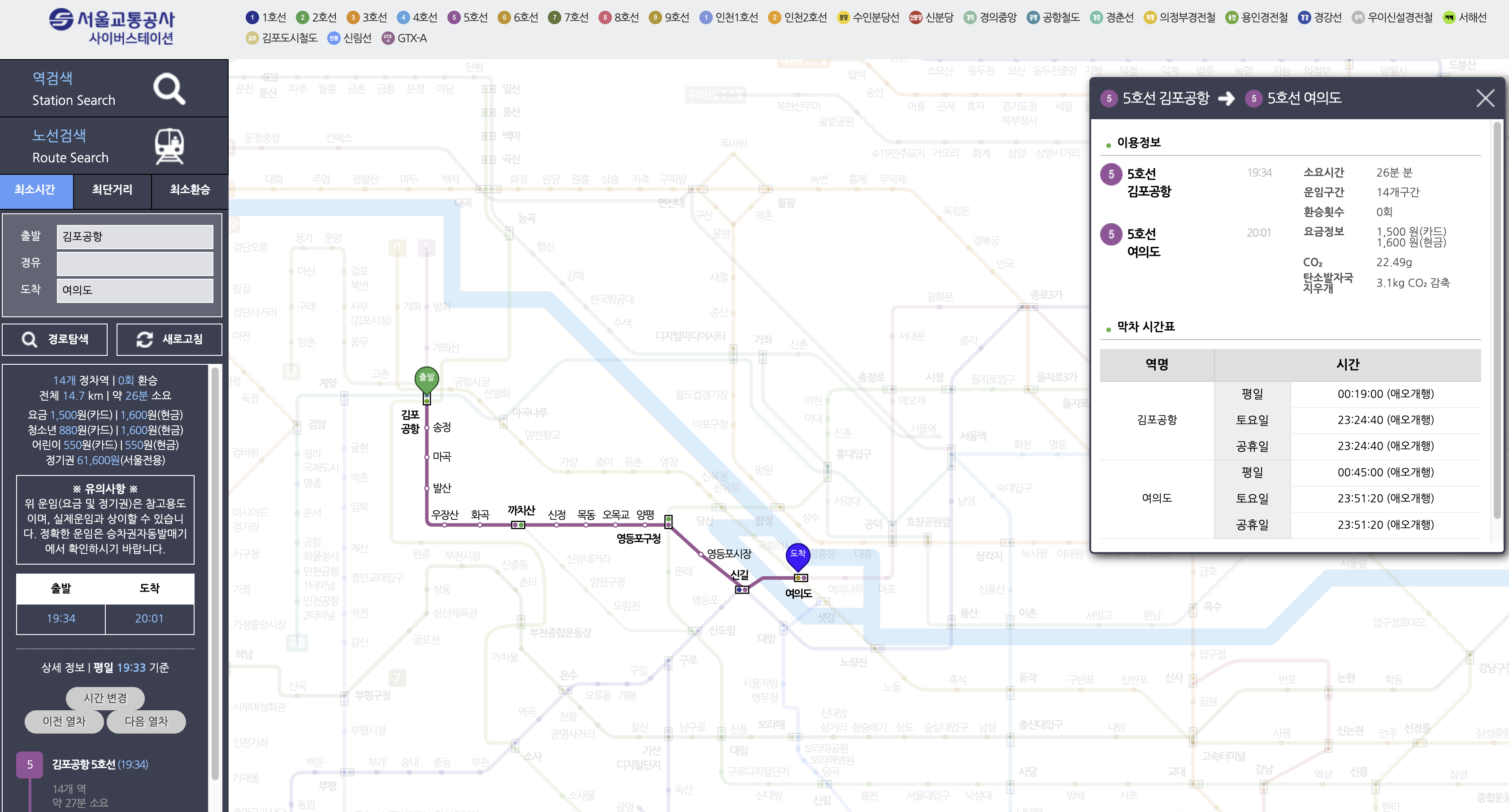Switch to the 최단거리 tab
This screenshot has width=1509, height=812.
(112, 190)
